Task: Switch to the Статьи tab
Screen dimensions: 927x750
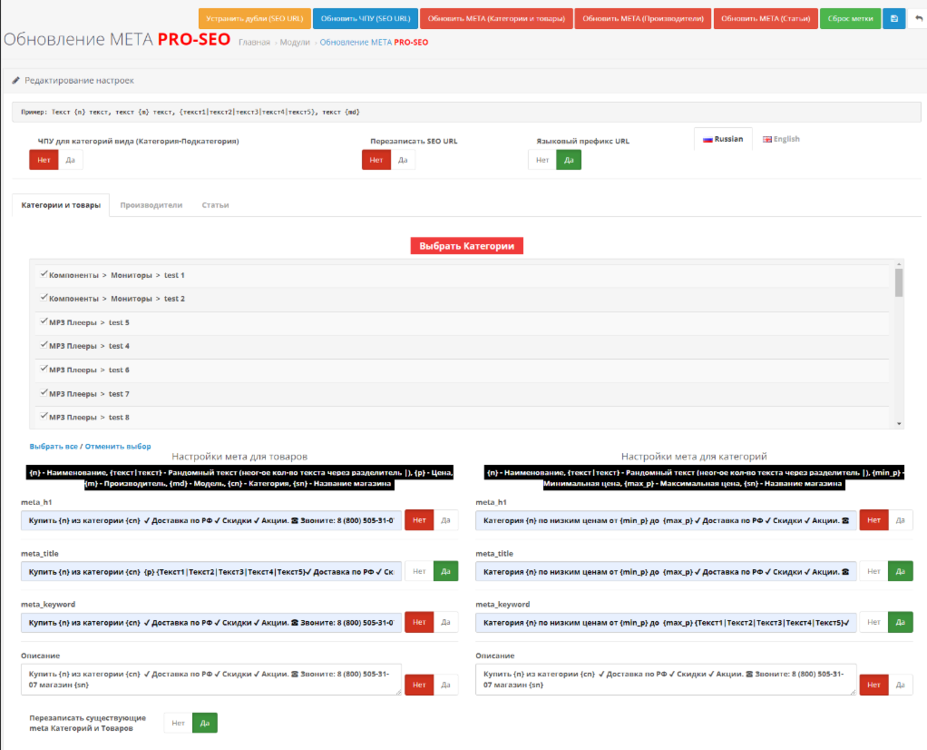Action: click(215, 205)
